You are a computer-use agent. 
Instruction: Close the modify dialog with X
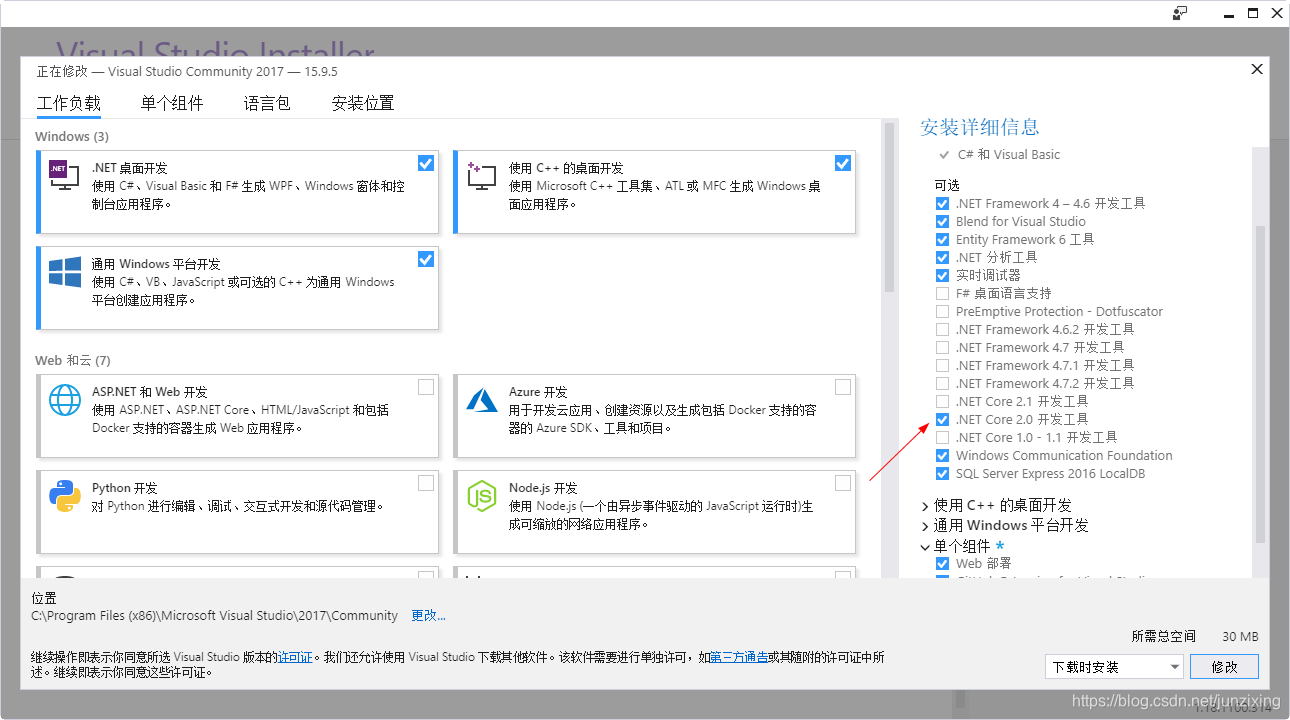pos(1257,69)
